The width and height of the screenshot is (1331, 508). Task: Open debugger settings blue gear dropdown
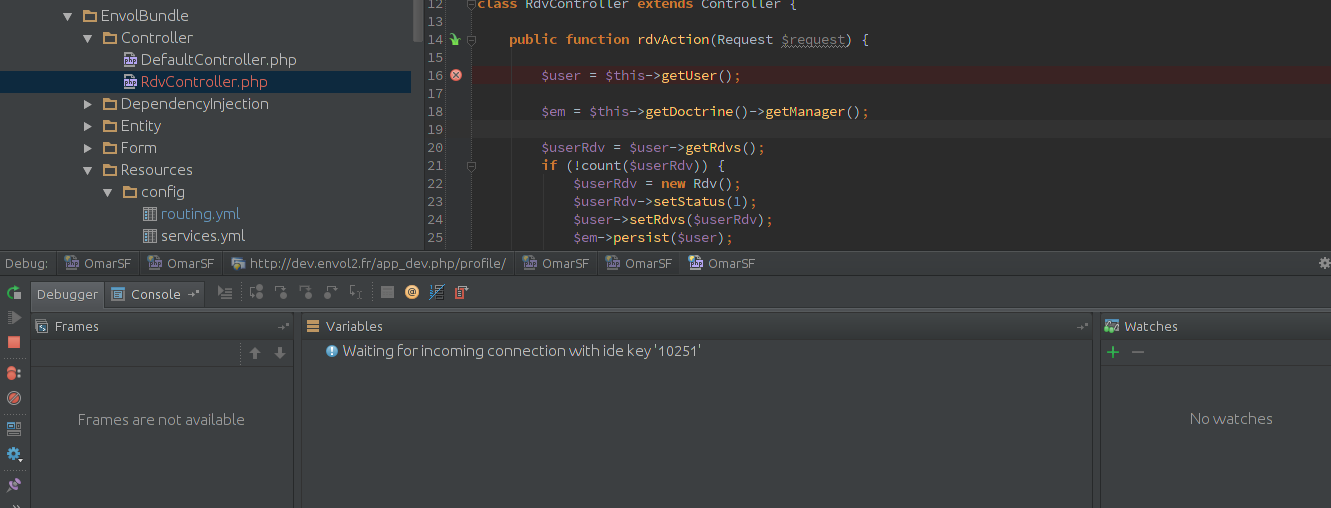(14, 454)
